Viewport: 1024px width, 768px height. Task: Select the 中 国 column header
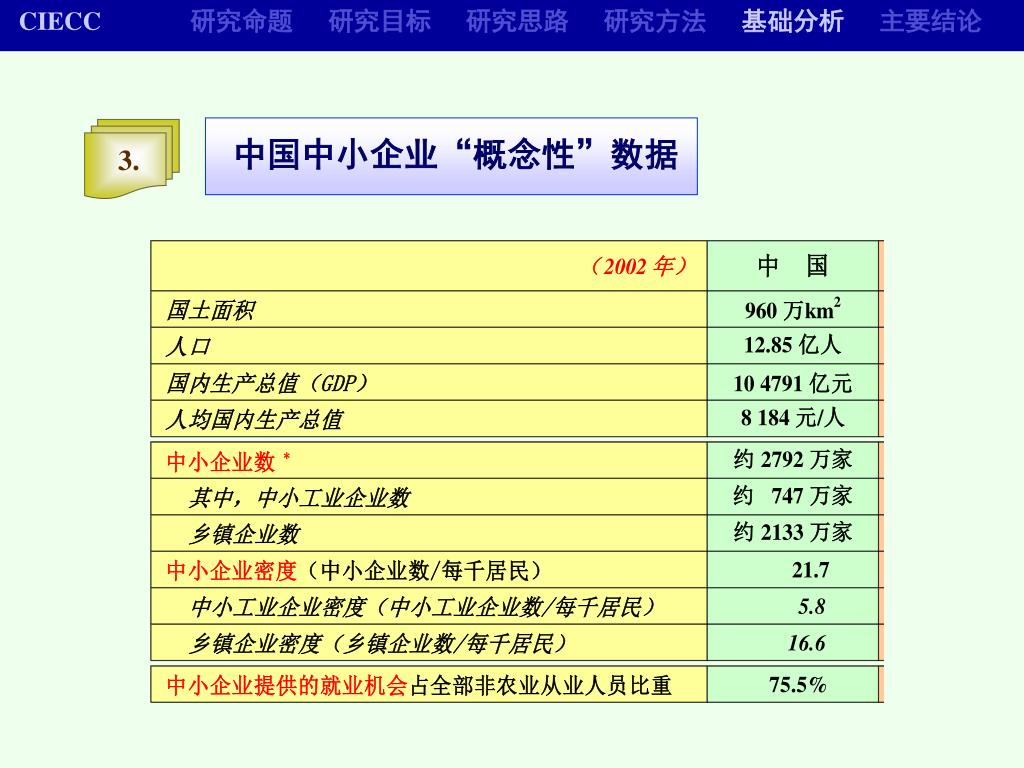pyautogui.click(x=793, y=266)
